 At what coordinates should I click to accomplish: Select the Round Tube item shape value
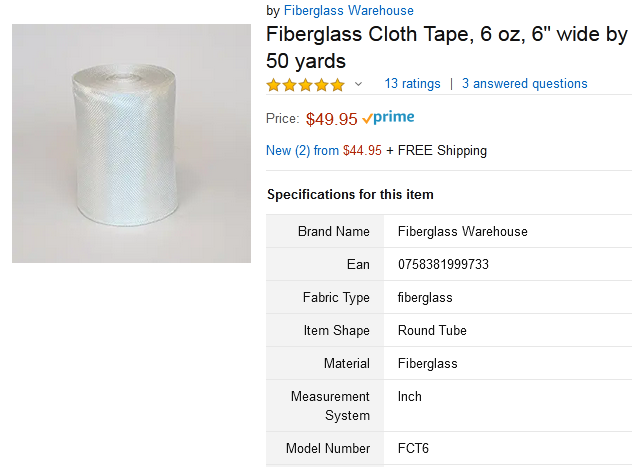tap(432, 331)
